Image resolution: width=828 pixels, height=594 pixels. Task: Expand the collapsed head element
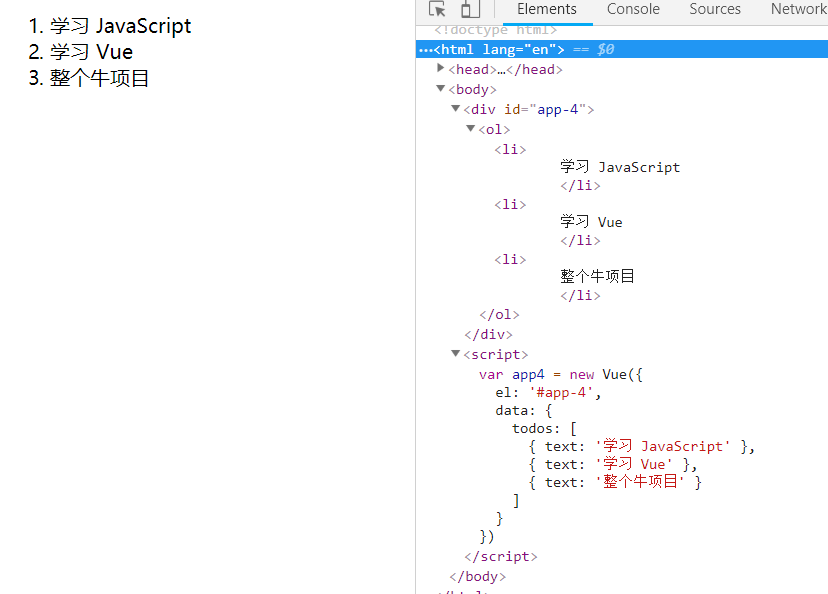441,69
